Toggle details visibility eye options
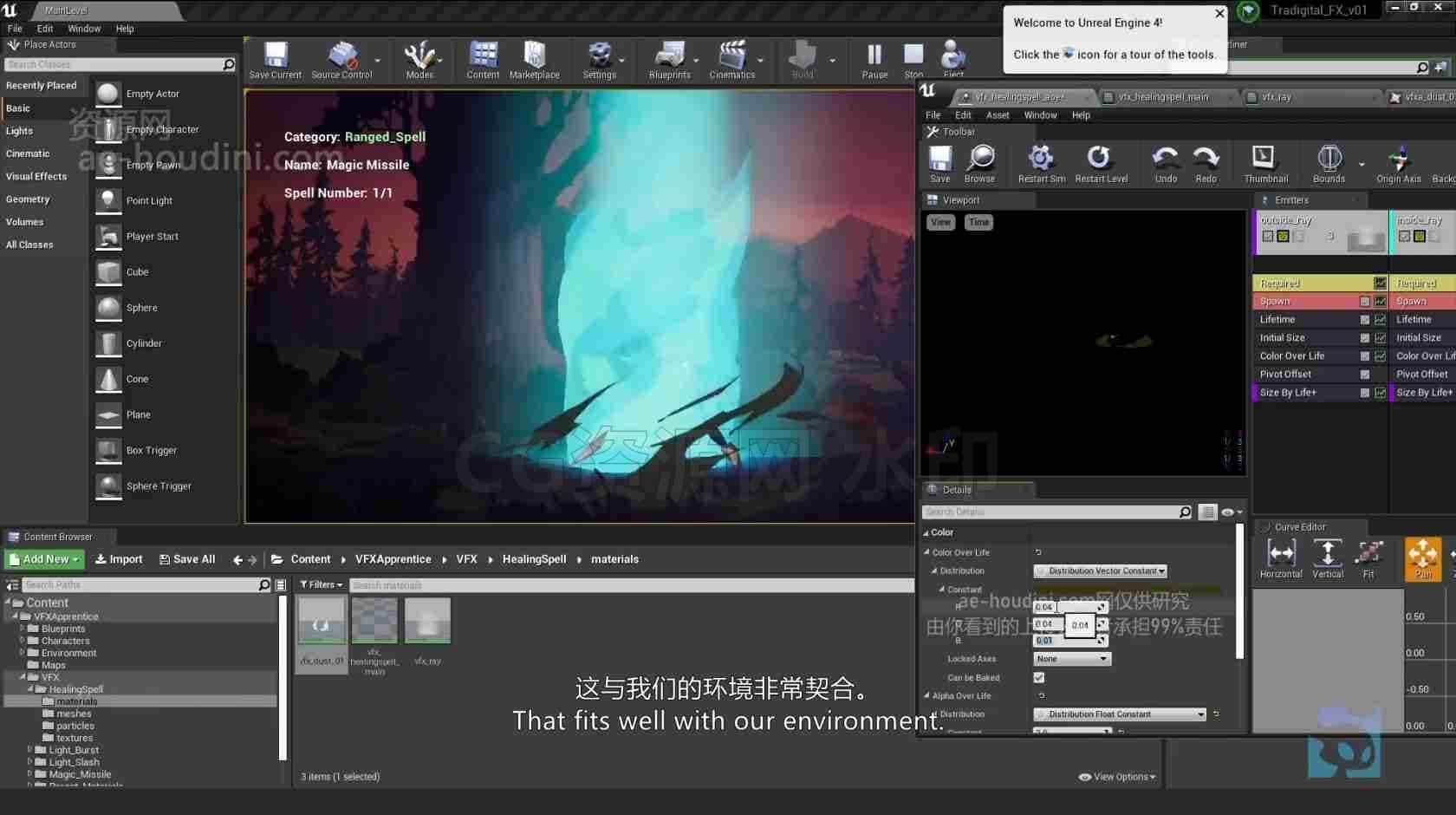The height and width of the screenshot is (815, 1456). pos(1232,512)
